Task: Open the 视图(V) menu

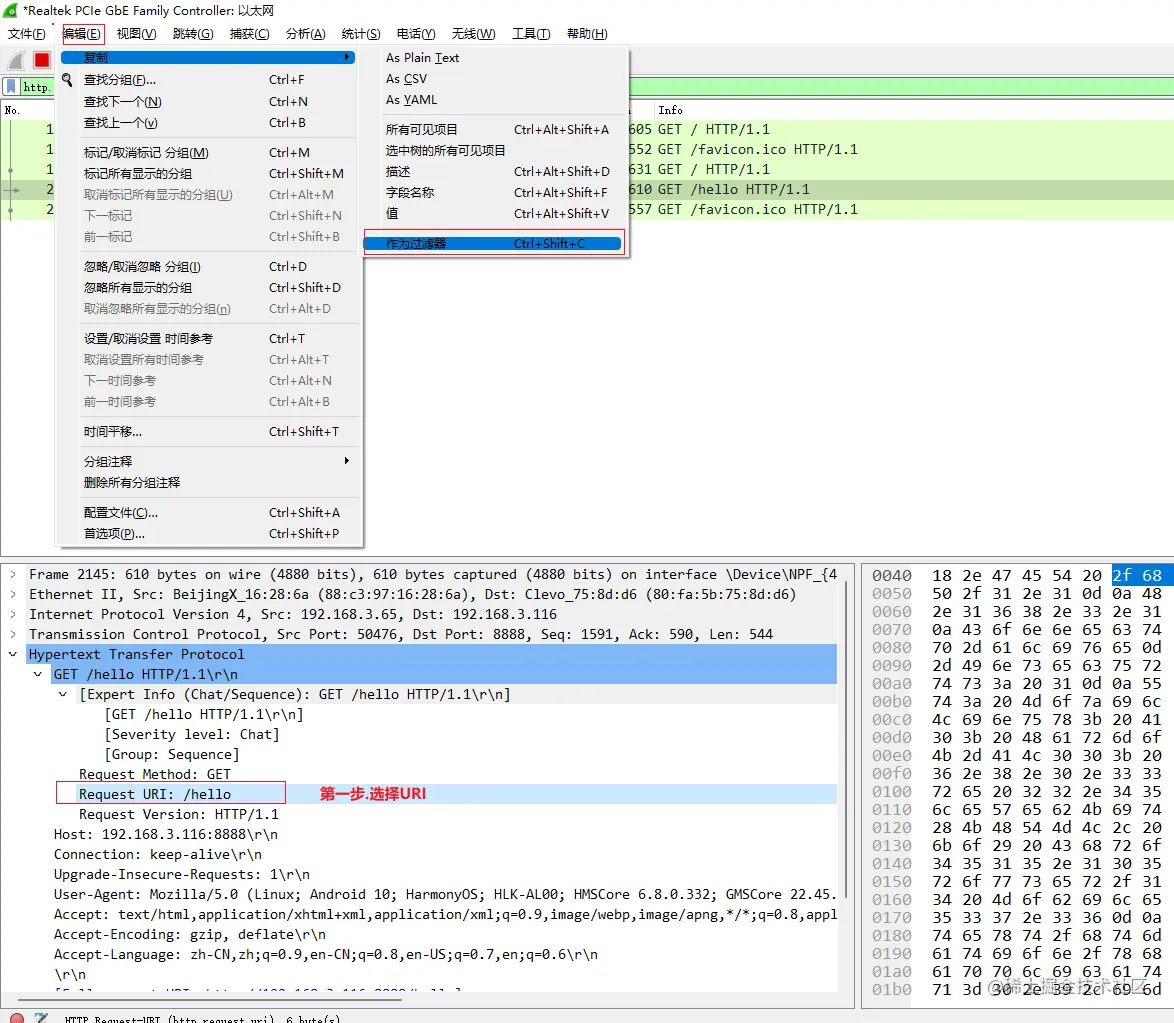Action: pyautogui.click(x=136, y=34)
